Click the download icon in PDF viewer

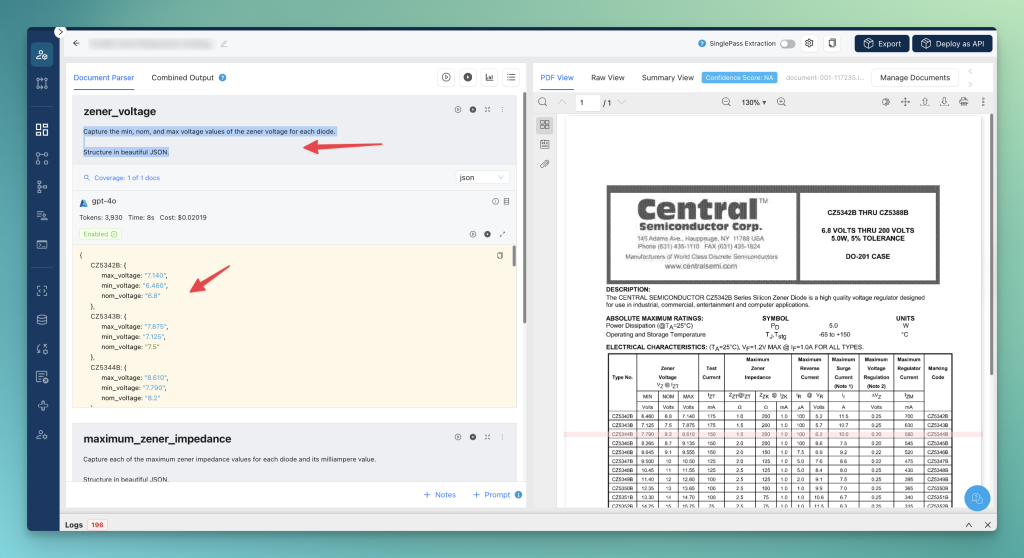pos(944,102)
